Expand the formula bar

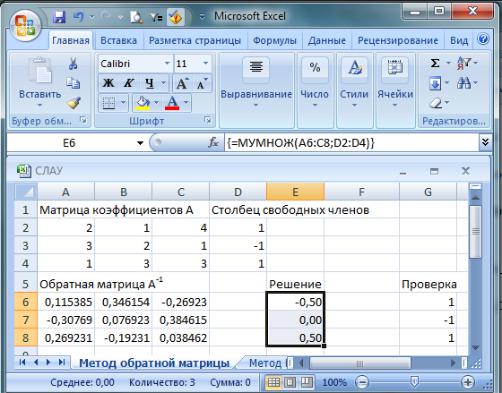pyautogui.click(x=485, y=143)
